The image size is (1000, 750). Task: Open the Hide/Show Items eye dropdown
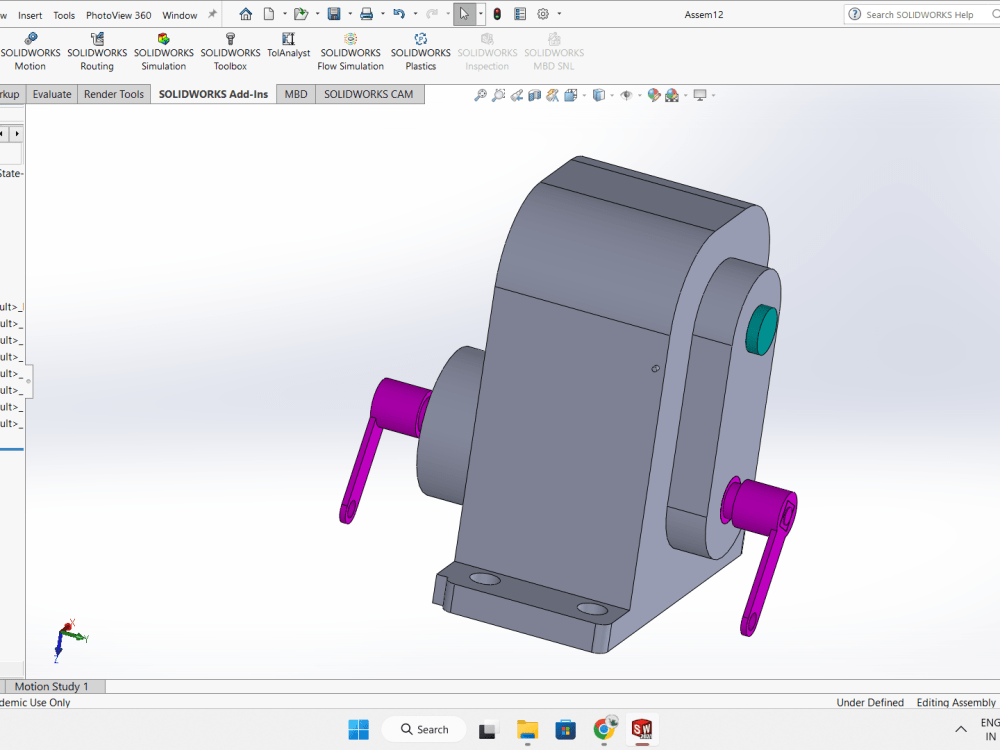[x=639, y=94]
